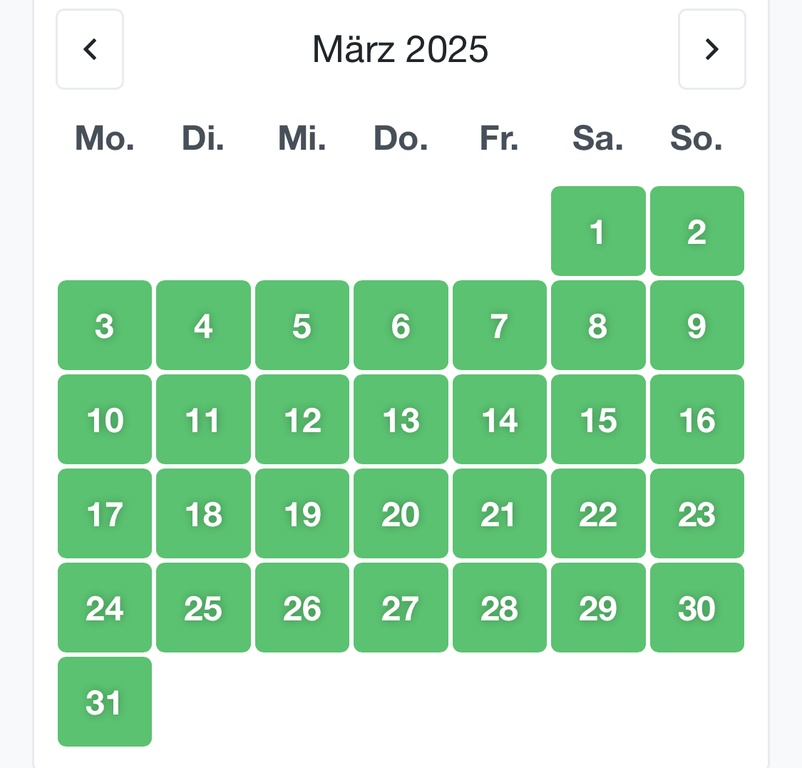Pick Sunday, March 2
Screen dimensions: 802x768
pos(697,231)
